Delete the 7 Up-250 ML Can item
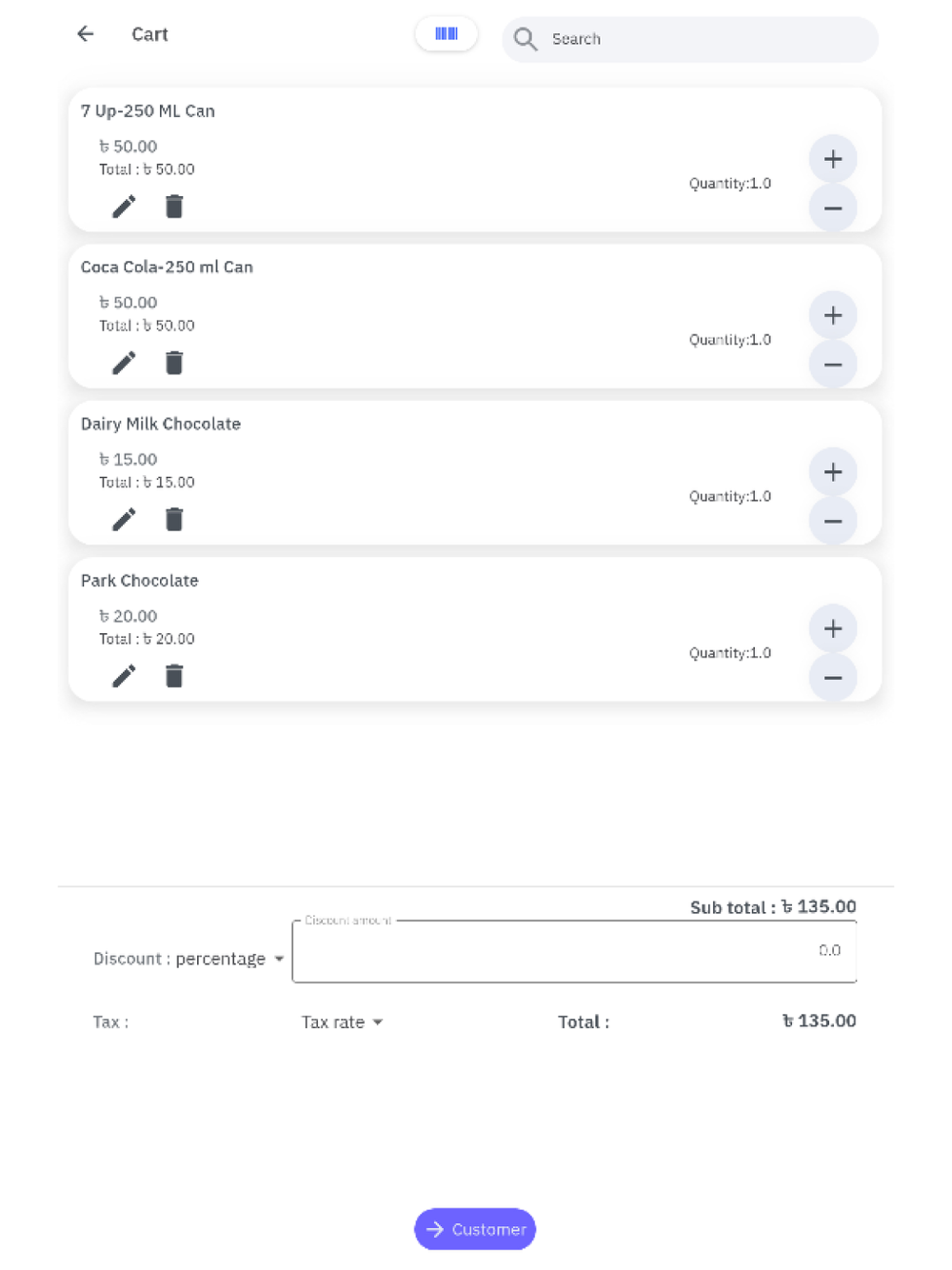 pos(174,207)
